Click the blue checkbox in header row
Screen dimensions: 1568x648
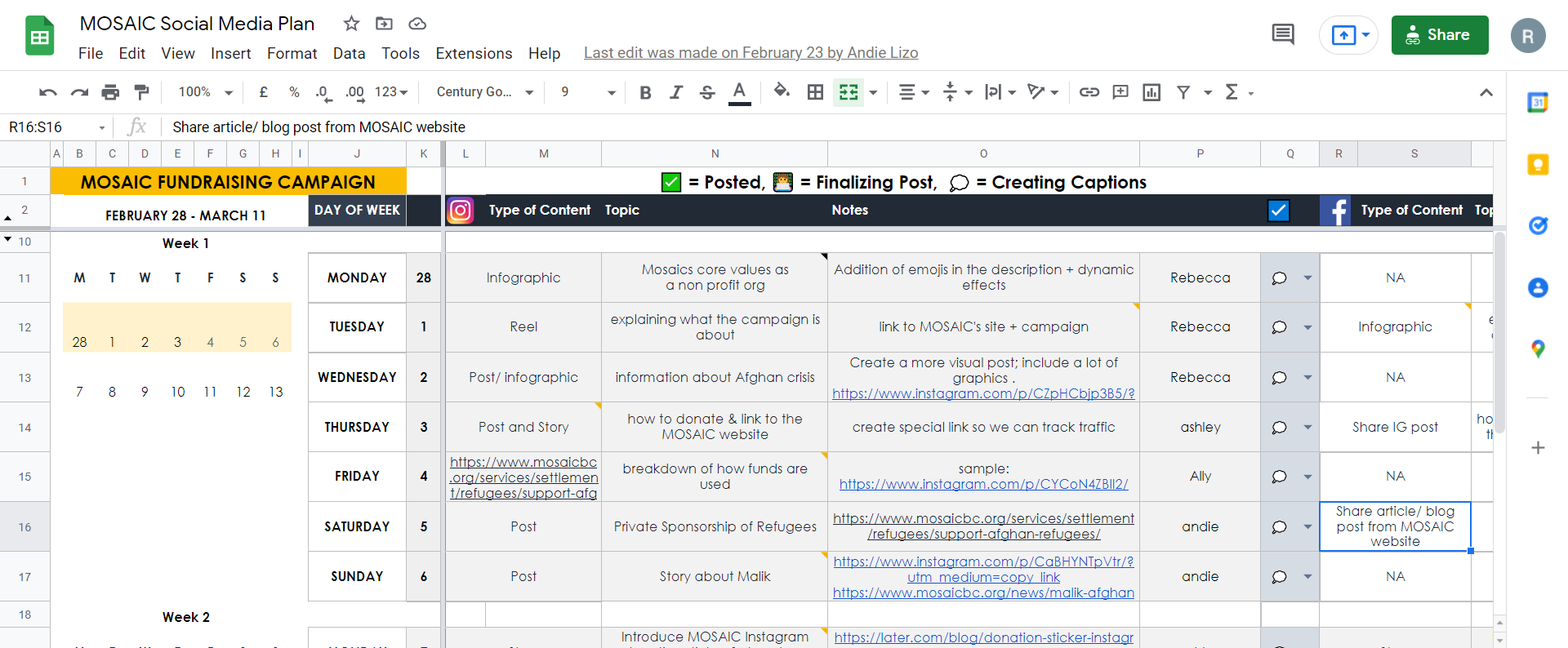click(1278, 211)
